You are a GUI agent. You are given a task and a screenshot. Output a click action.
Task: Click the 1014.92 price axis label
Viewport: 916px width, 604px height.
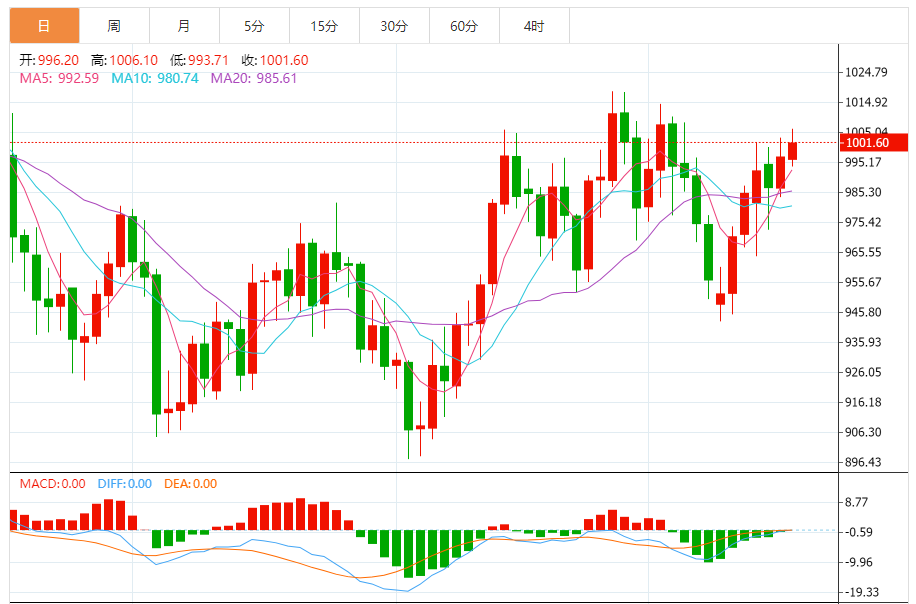867,102
